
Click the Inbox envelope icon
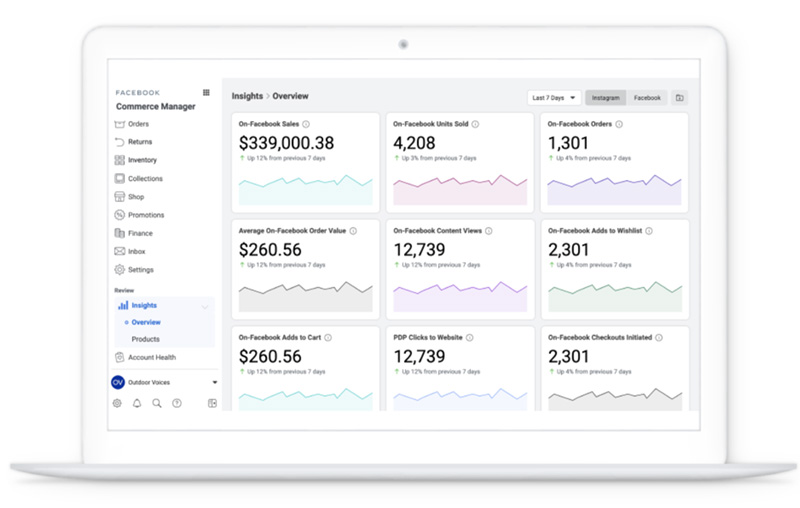119,251
